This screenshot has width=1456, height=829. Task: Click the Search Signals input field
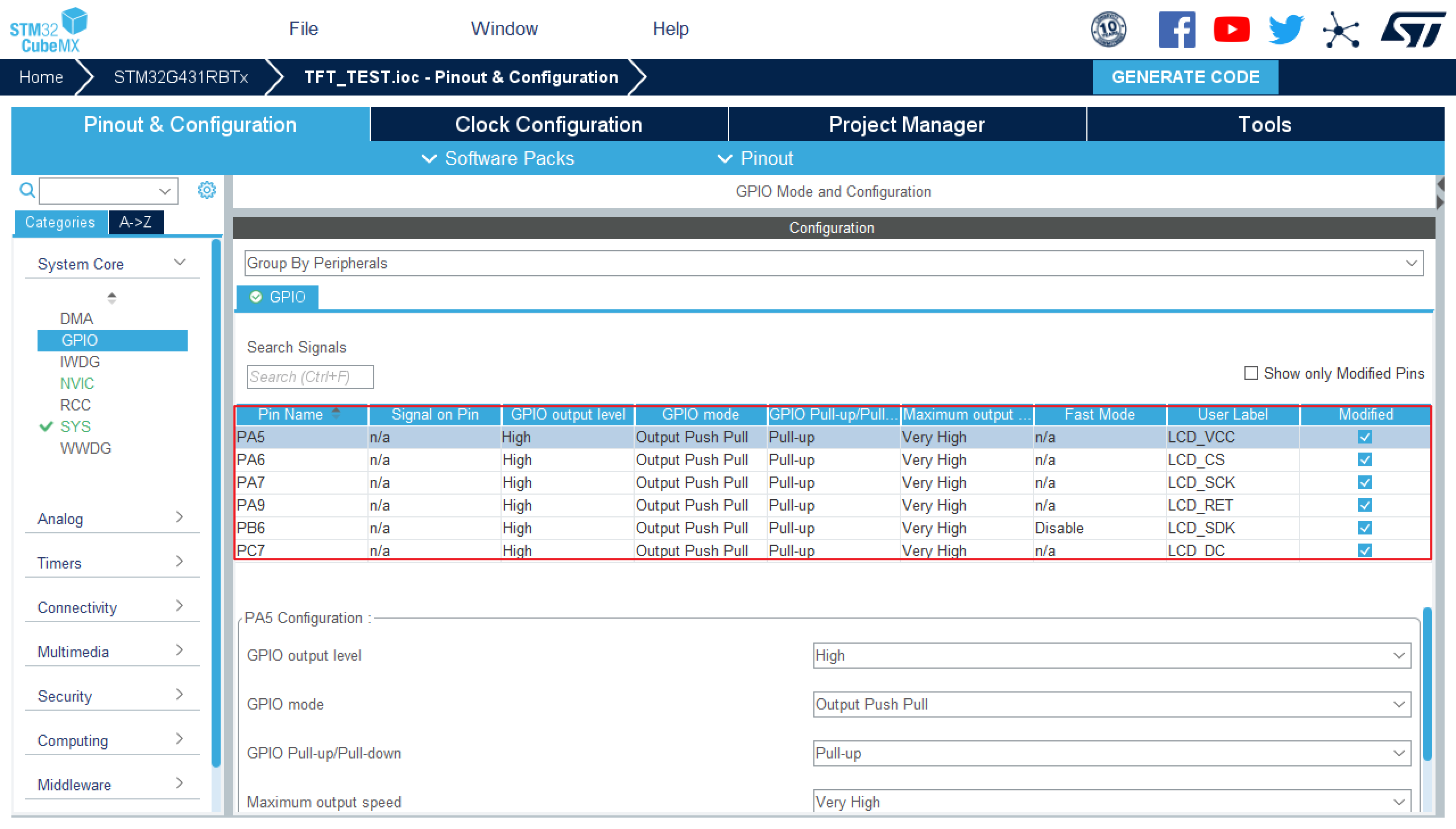(x=311, y=377)
